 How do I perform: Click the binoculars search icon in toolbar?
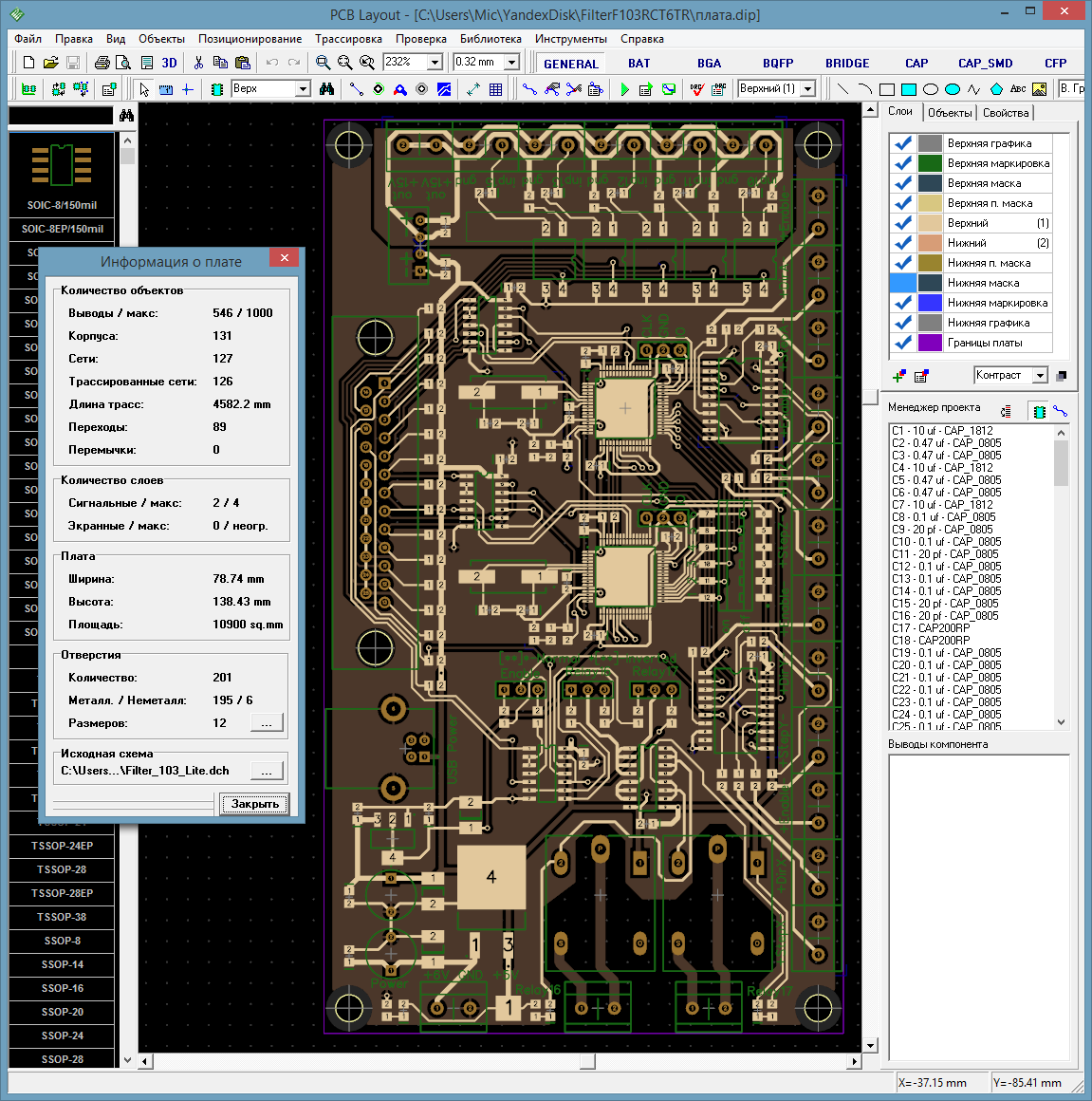click(326, 89)
